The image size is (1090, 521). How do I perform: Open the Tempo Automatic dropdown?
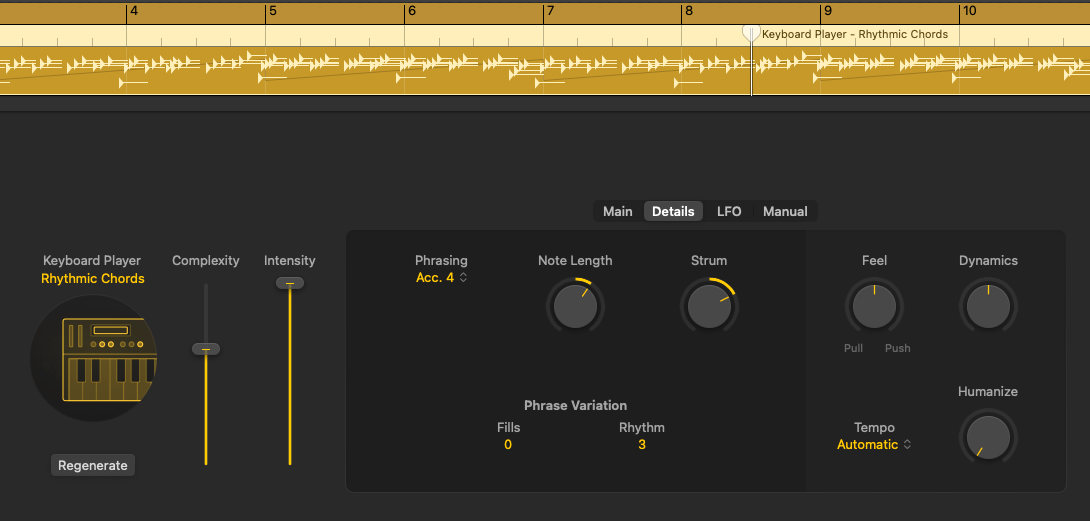[x=874, y=445]
